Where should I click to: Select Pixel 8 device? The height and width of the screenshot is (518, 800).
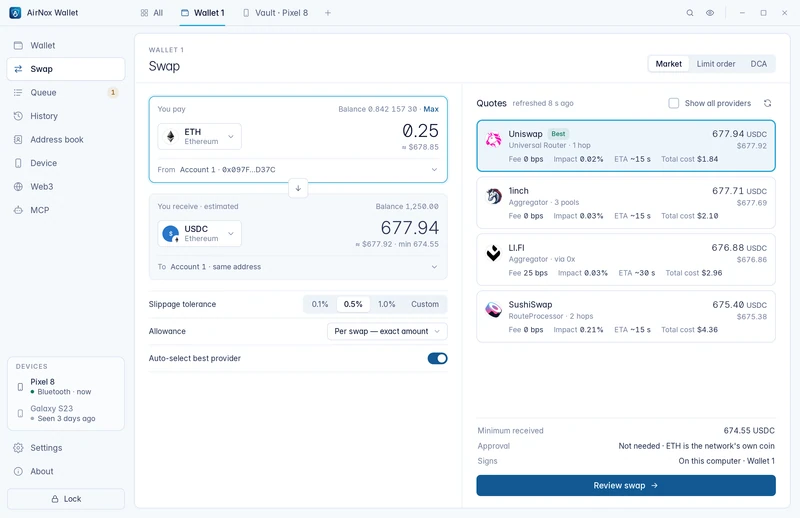point(66,386)
